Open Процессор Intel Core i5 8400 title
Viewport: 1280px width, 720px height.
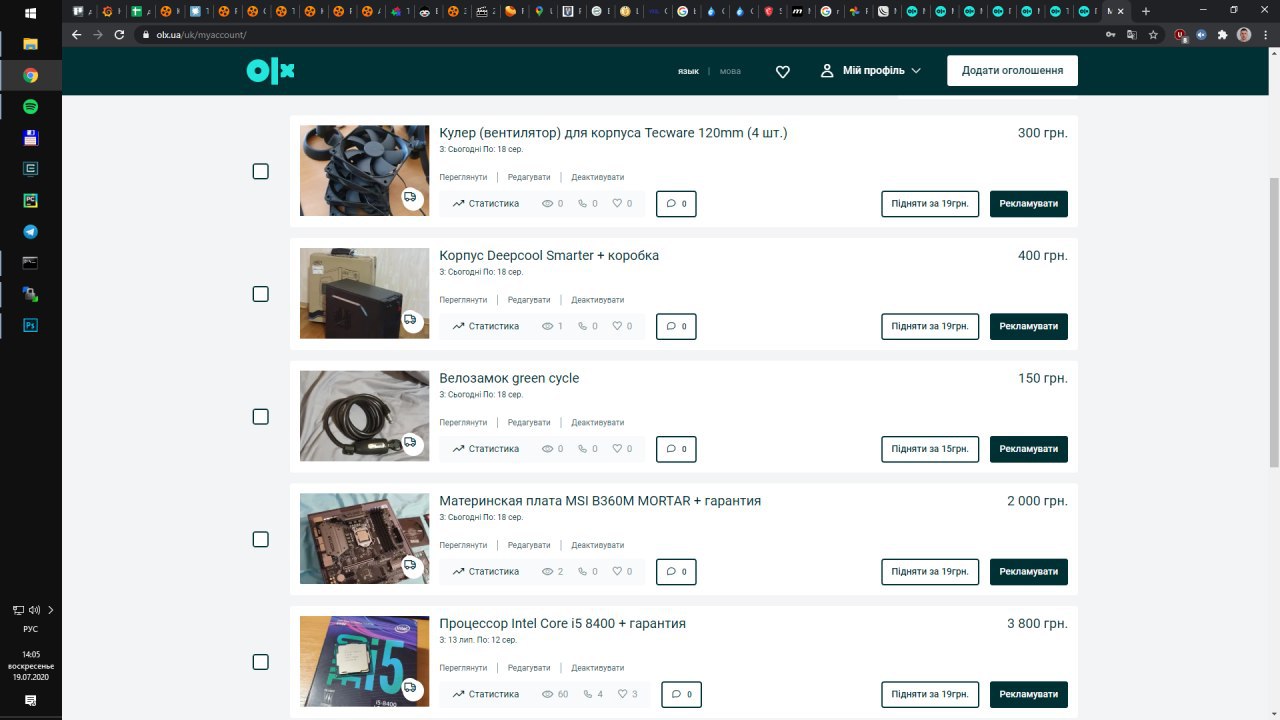[562, 623]
